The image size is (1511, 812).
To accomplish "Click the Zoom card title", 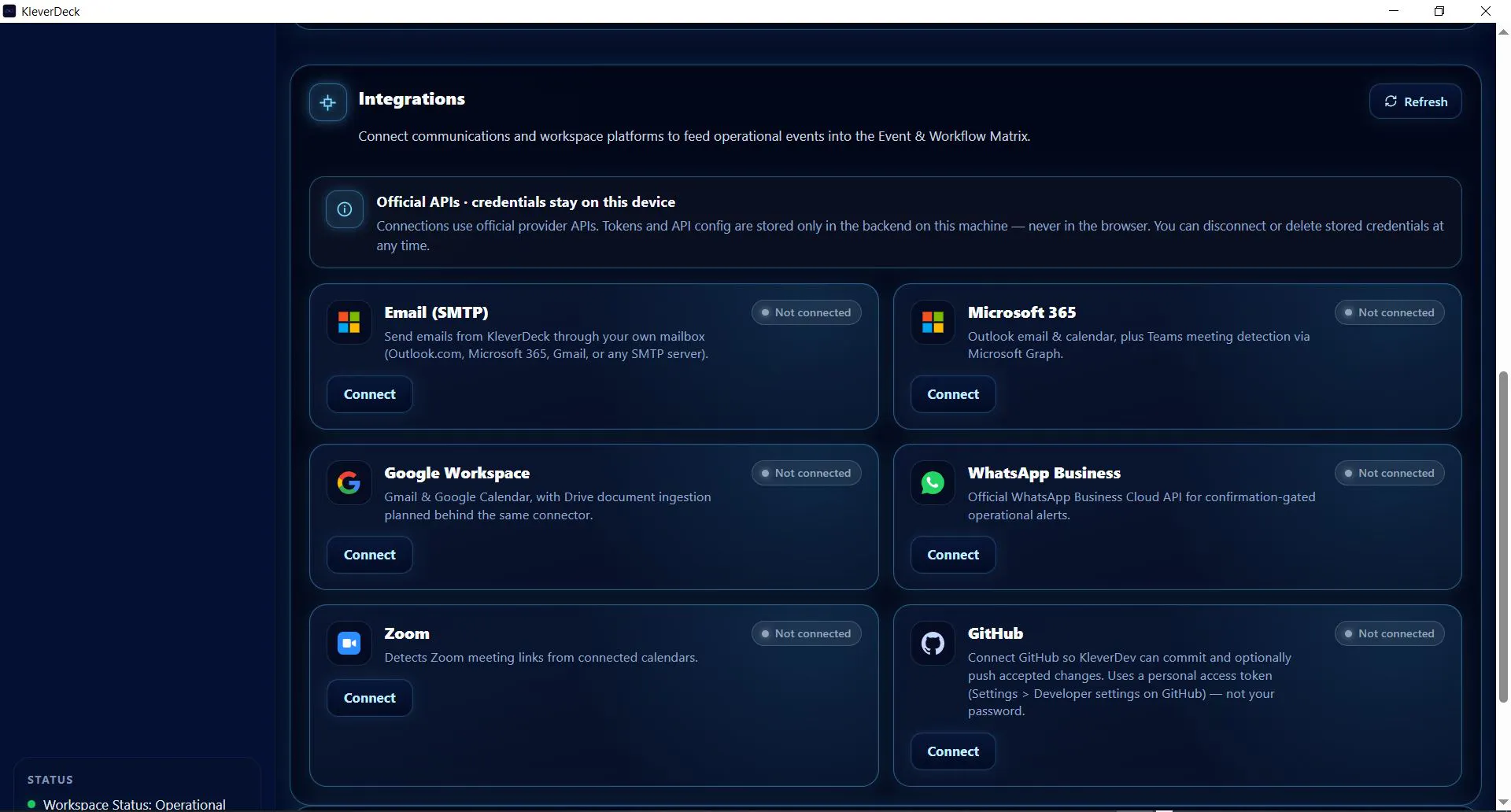I will pyautogui.click(x=407, y=633).
